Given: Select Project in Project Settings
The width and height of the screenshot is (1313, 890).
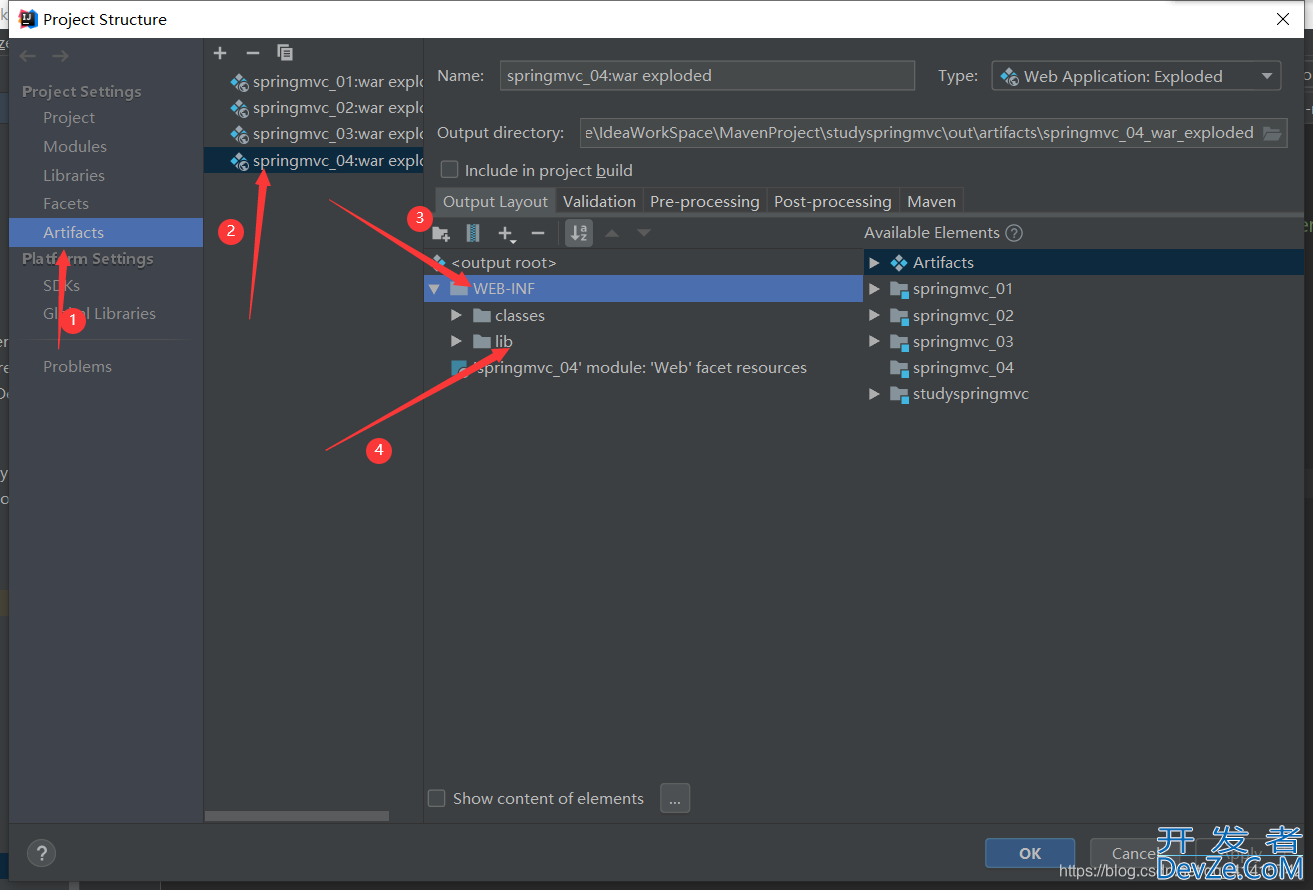Looking at the screenshot, I should click(x=69, y=118).
